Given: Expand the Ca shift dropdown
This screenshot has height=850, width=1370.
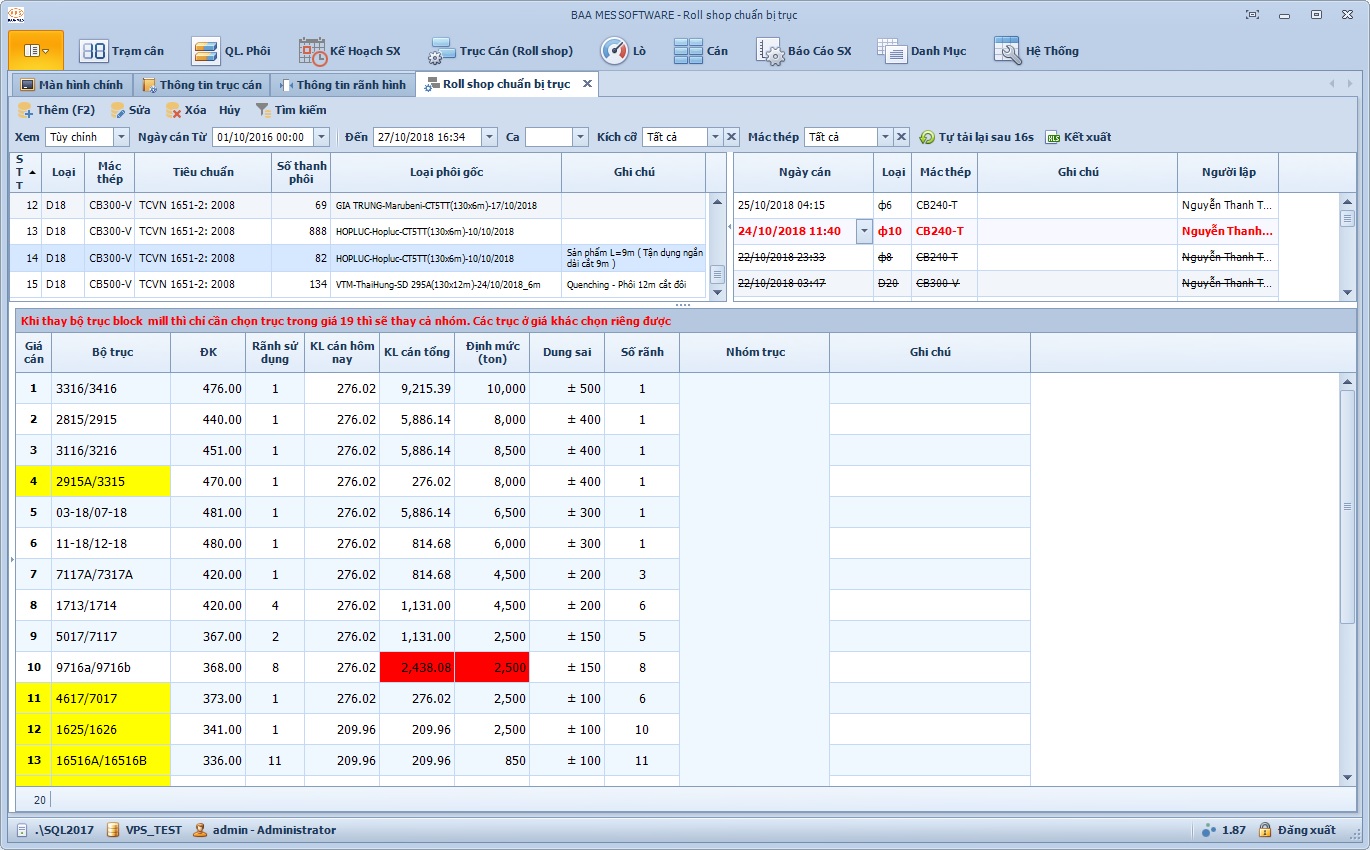Looking at the screenshot, I should click(x=580, y=137).
